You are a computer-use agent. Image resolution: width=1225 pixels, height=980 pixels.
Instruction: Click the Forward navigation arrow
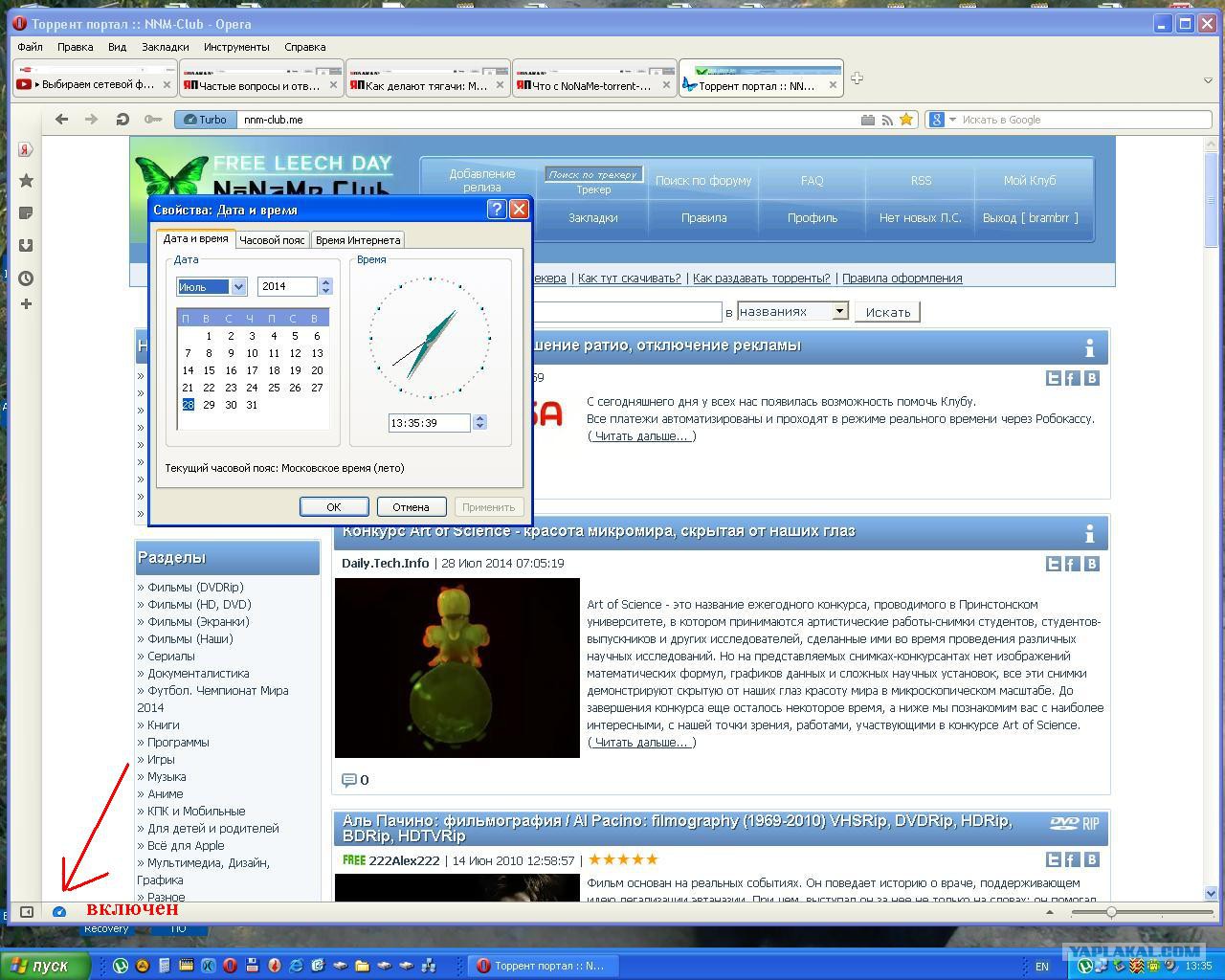92,120
